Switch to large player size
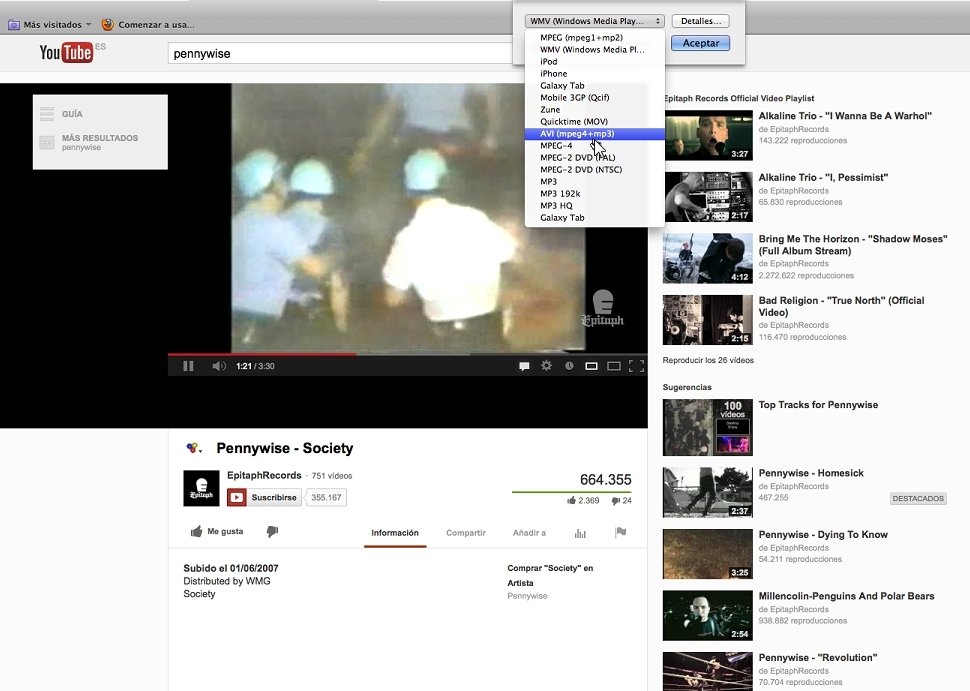The width and height of the screenshot is (970, 691). click(614, 366)
